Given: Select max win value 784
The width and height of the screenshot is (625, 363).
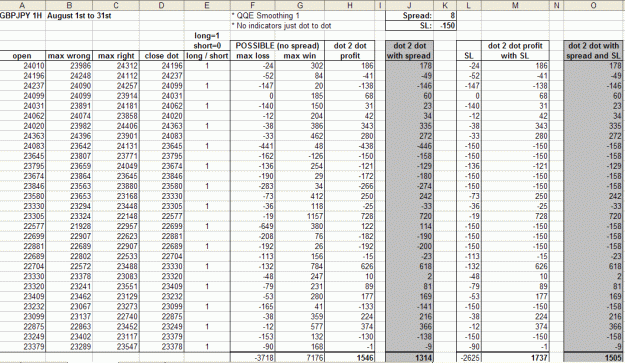Looking at the screenshot, I should [300, 267].
